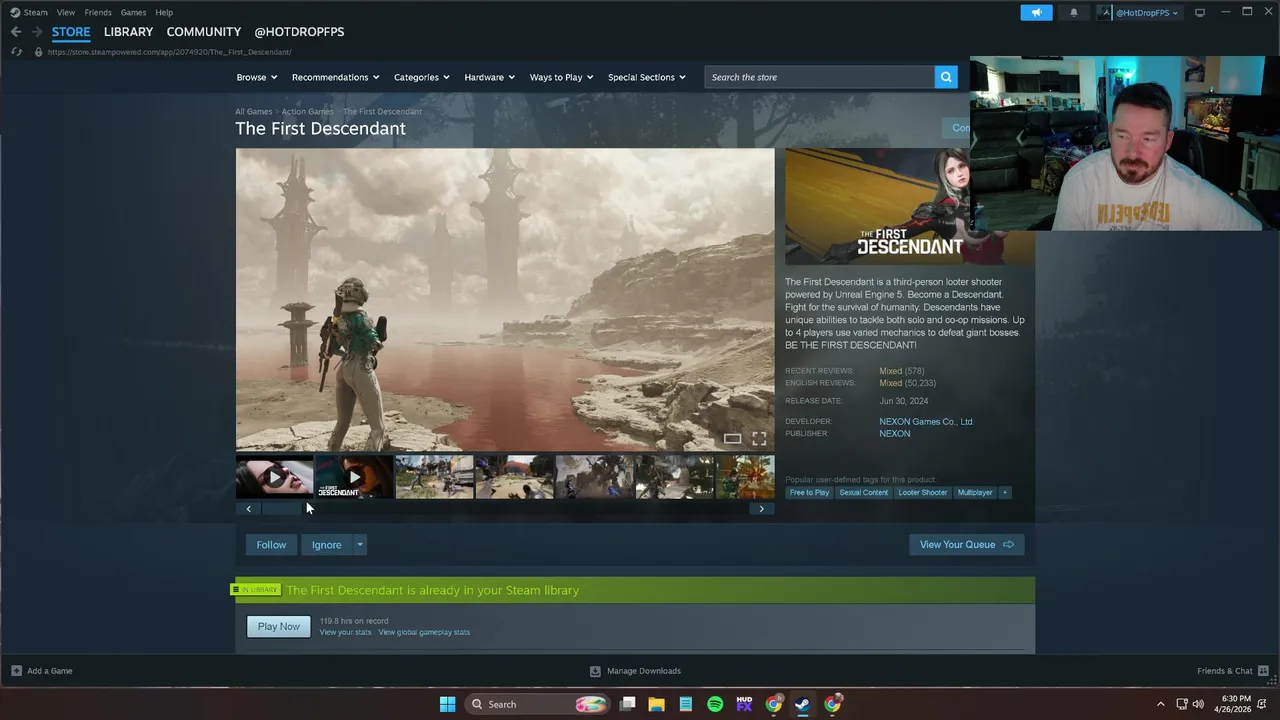
Task: Open the HUD FX app on the taskbar
Action: (744, 704)
